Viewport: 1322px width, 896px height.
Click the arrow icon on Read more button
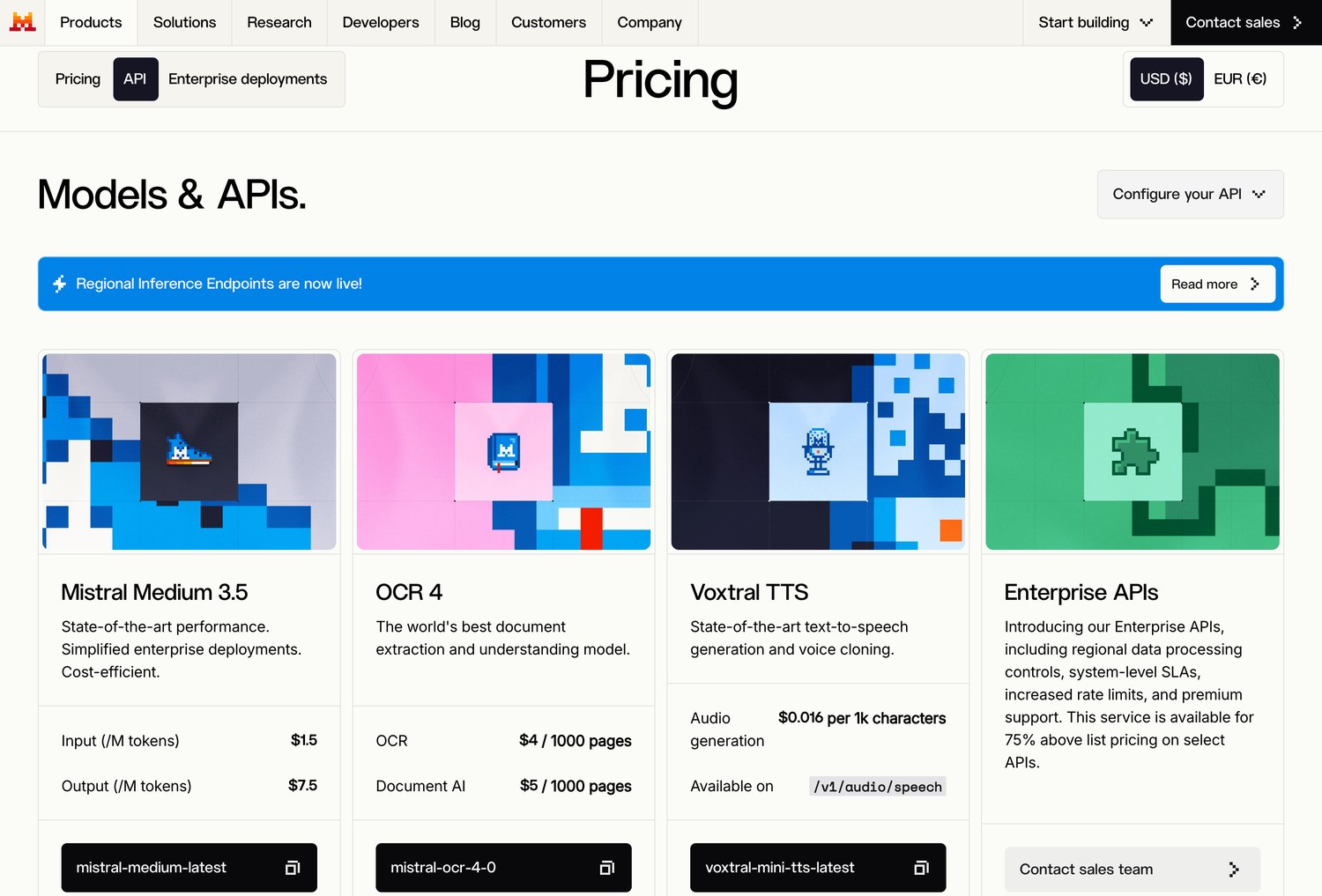(x=1255, y=284)
